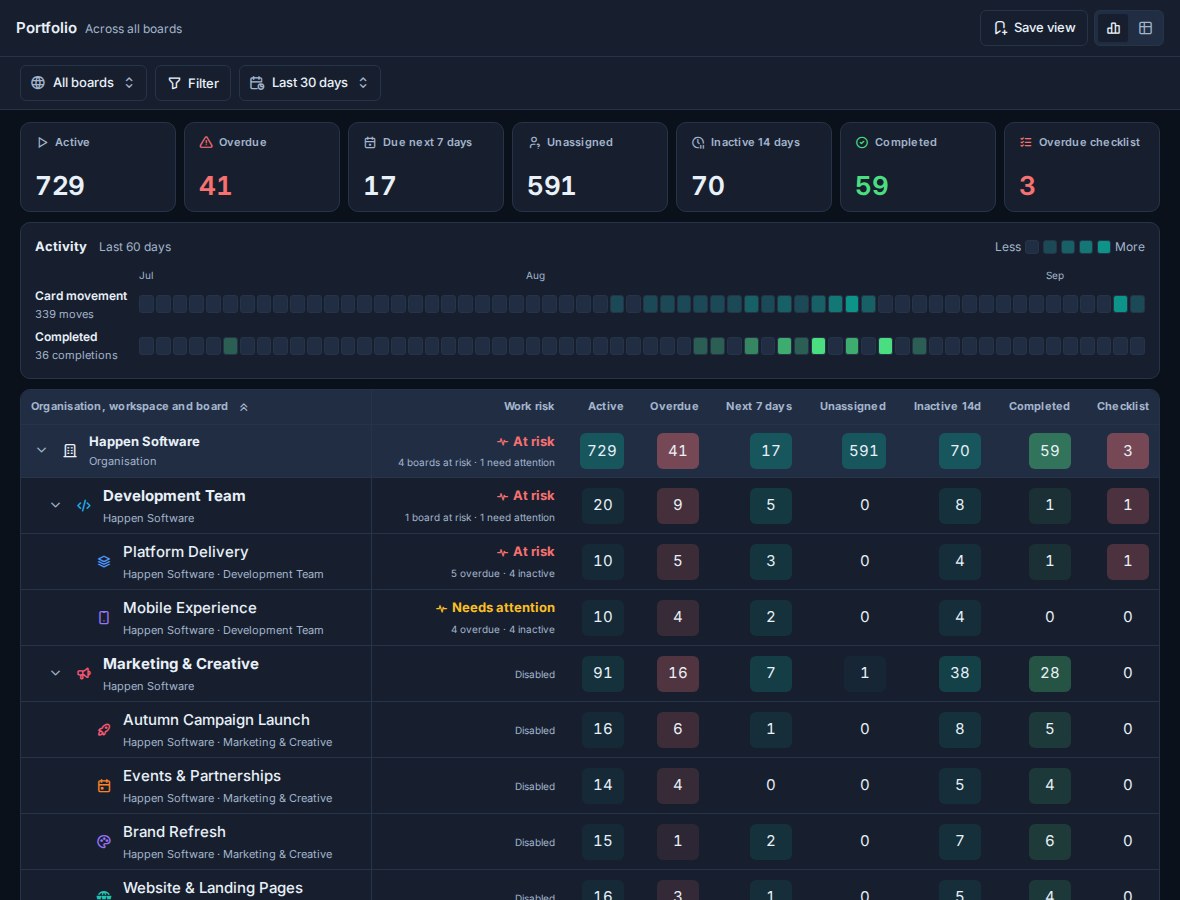
Task: Open the Overdue 41 stat card
Action: coord(262,167)
